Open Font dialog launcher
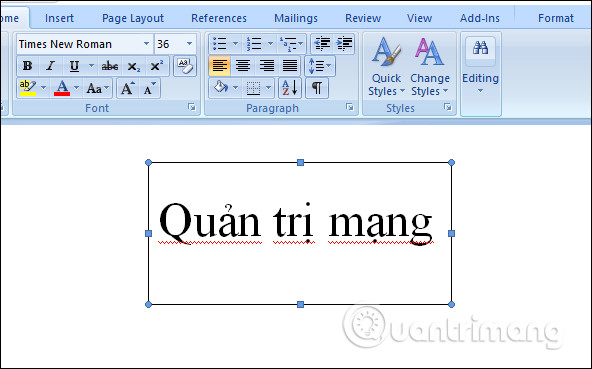The height and width of the screenshot is (369, 592). pyautogui.click(x=192, y=108)
